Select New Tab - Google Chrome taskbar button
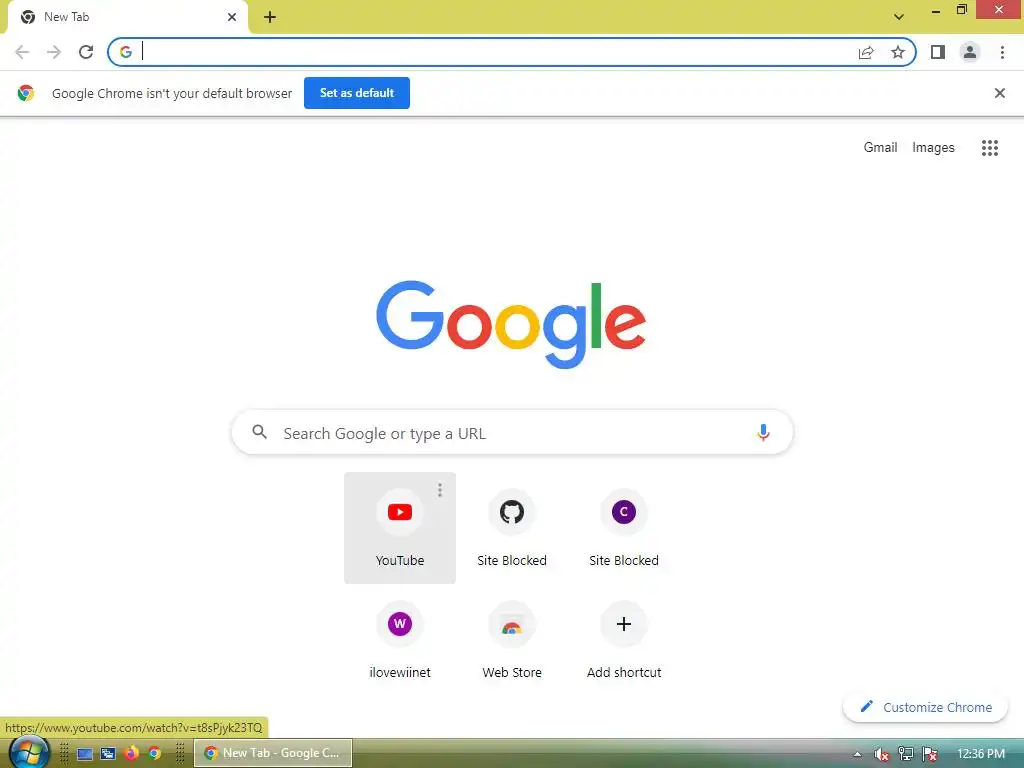Screen dimensions: 1024x768 pyautogui.click(x=273, y=753)
